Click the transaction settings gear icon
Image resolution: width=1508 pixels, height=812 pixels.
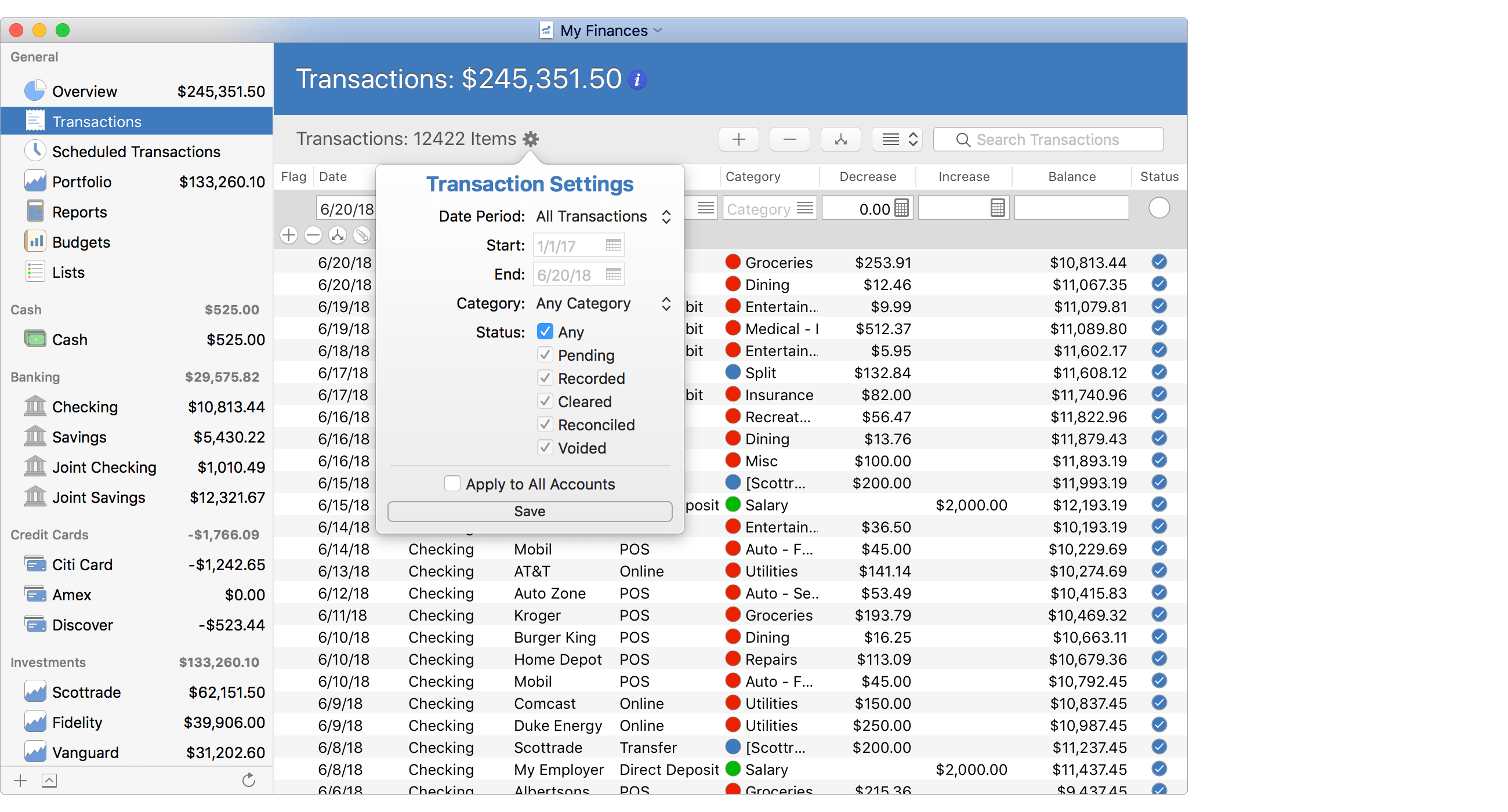530,139
